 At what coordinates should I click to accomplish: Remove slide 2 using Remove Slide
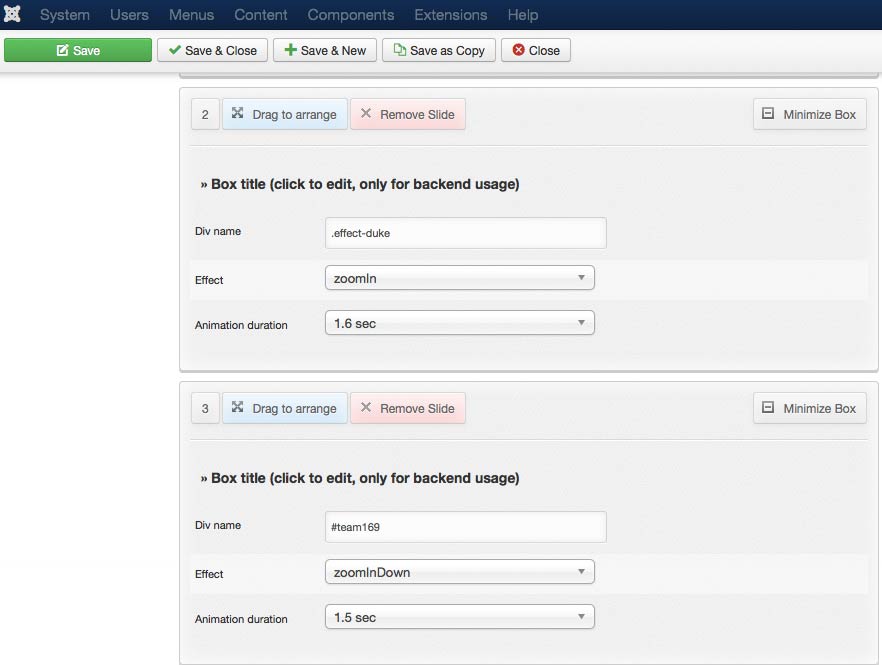pyautogui.click(x=408, y=114)
